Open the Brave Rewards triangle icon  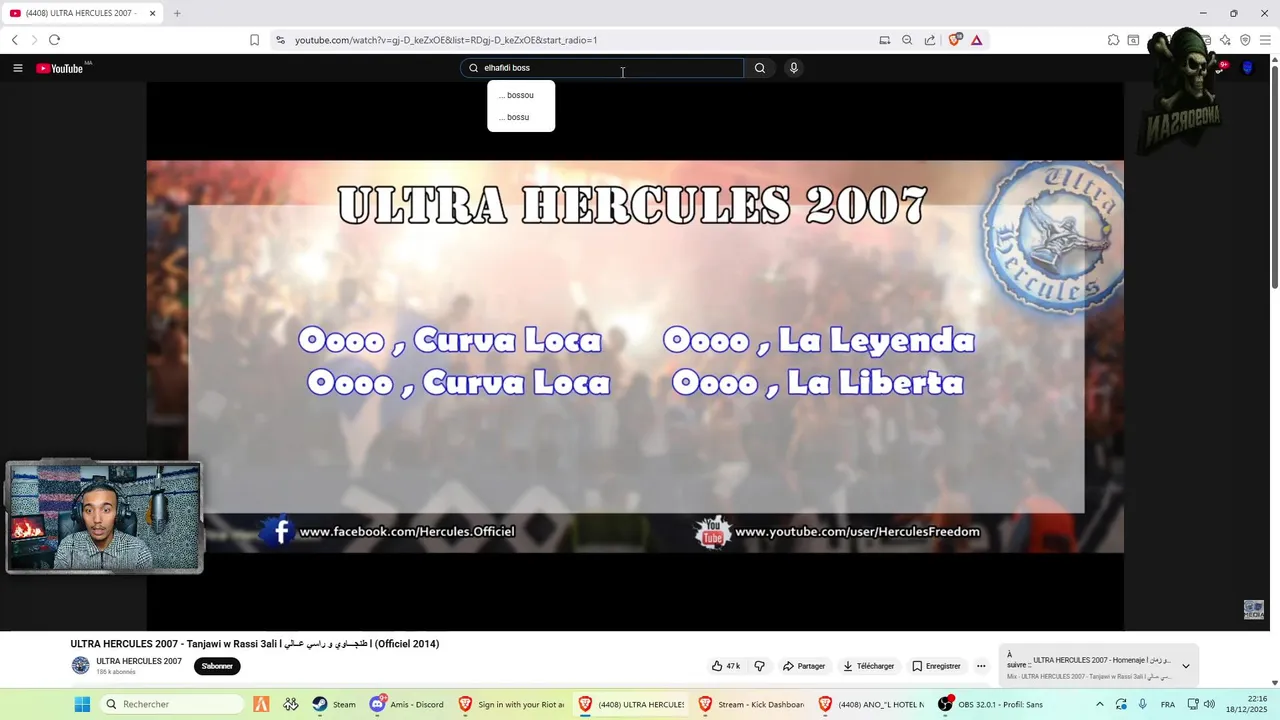(977, 40)
